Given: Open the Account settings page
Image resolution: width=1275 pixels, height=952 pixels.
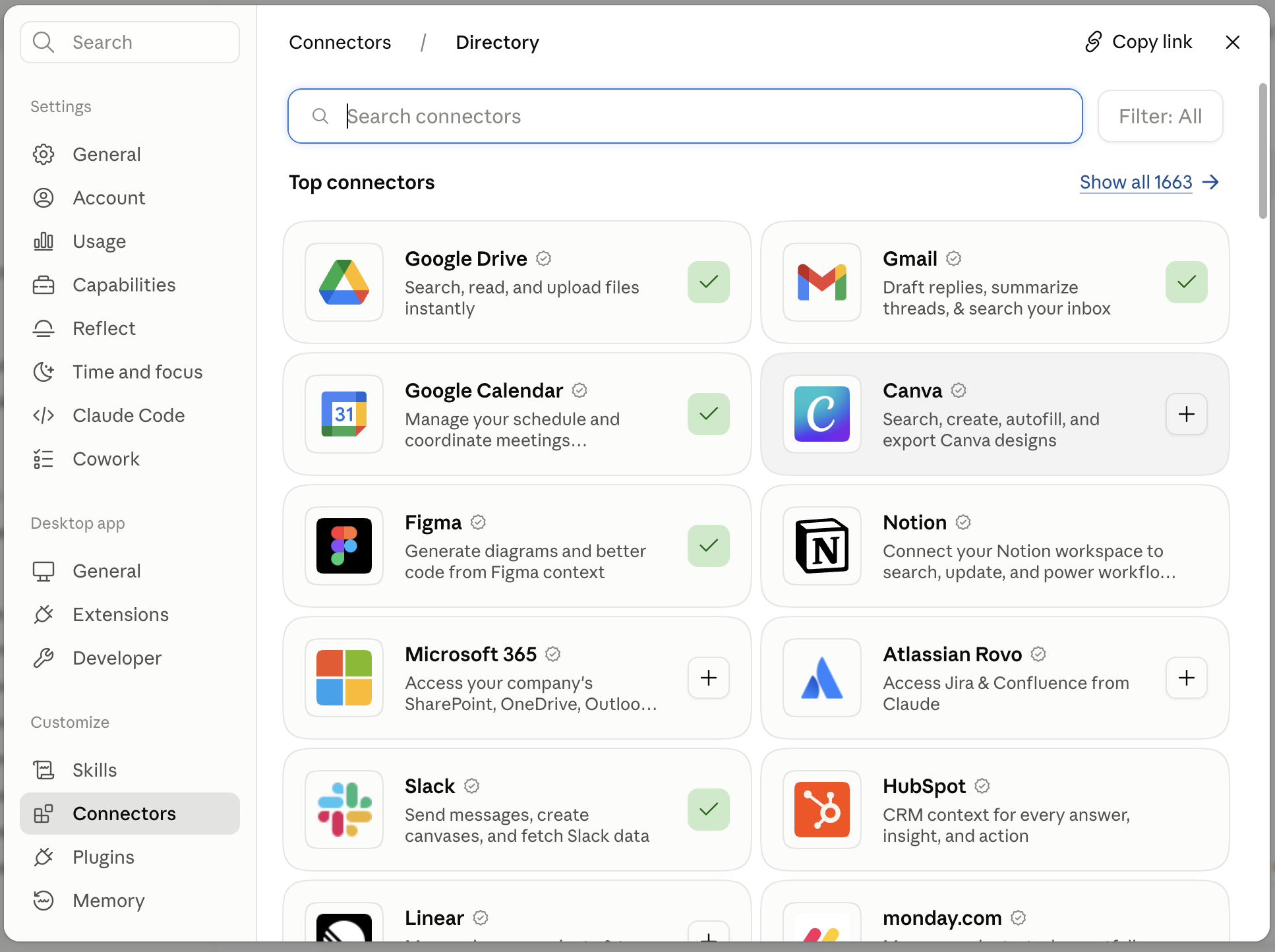Looking at the screenshot, I should [130, 198].
